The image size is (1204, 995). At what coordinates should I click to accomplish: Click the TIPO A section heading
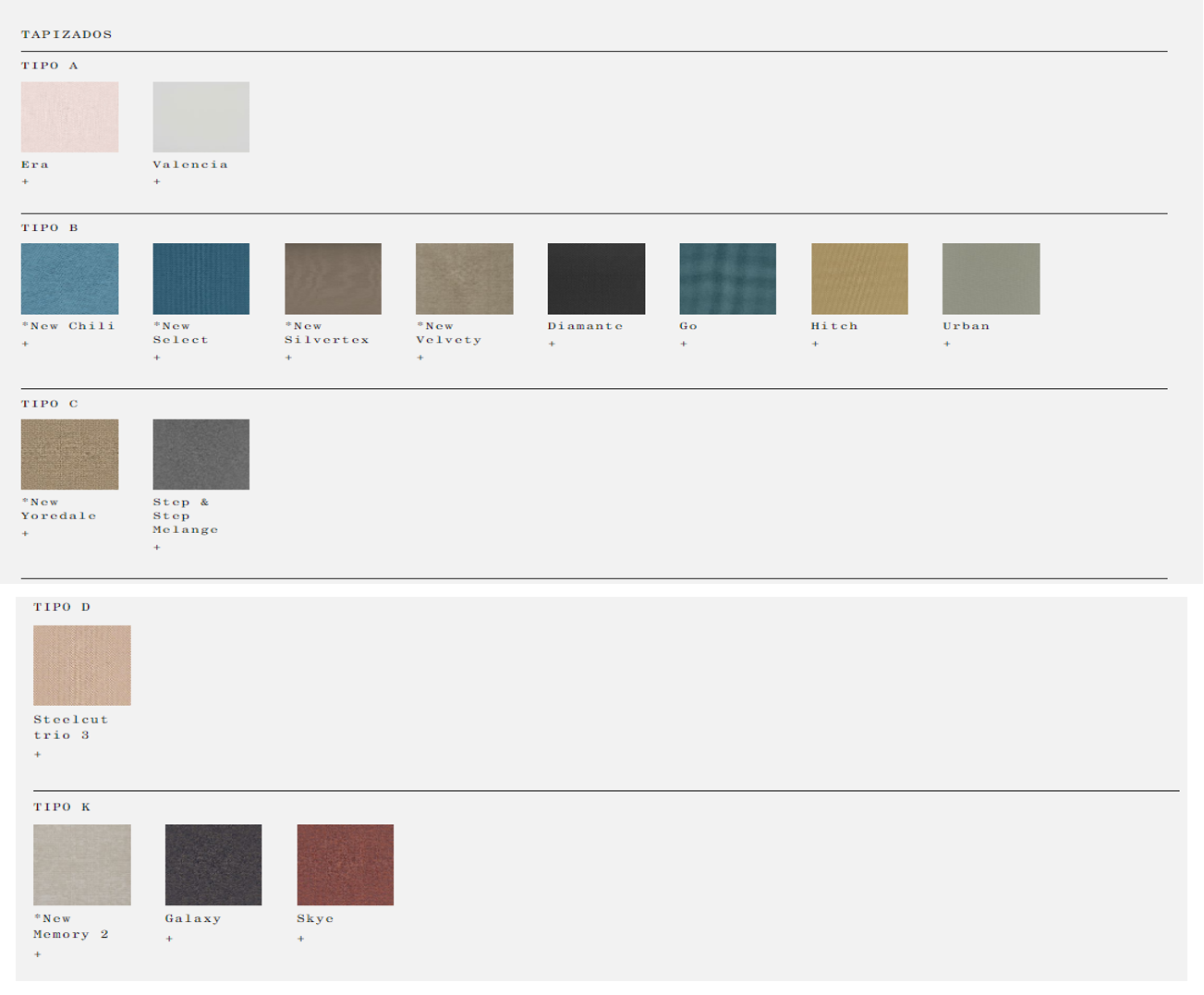point(50,66)
